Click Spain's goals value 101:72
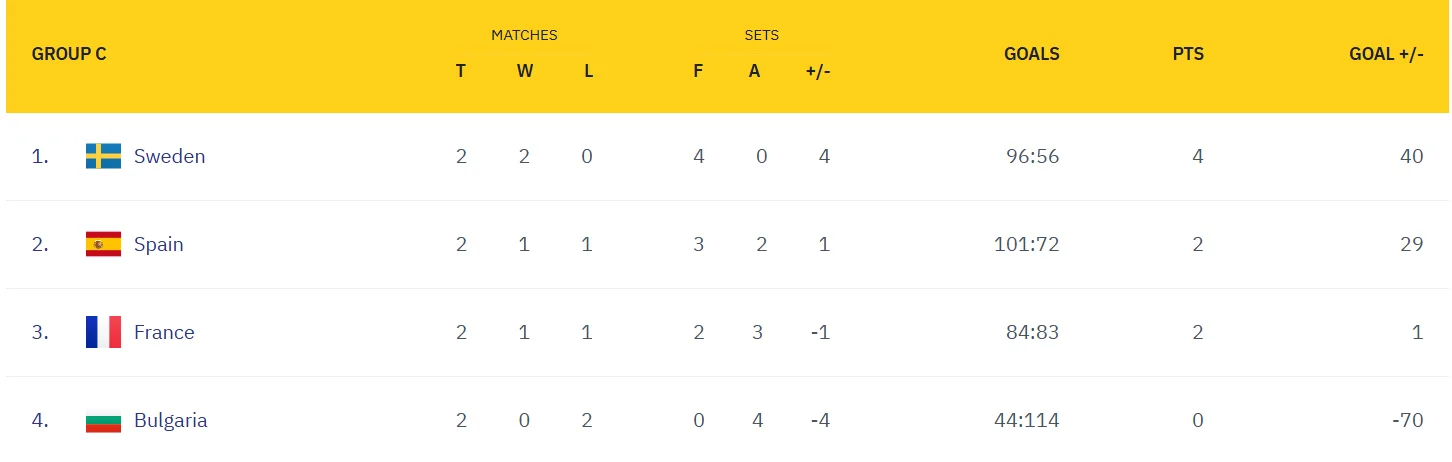The height and width of the screenshot is (462, 1452). point(1027,244)
